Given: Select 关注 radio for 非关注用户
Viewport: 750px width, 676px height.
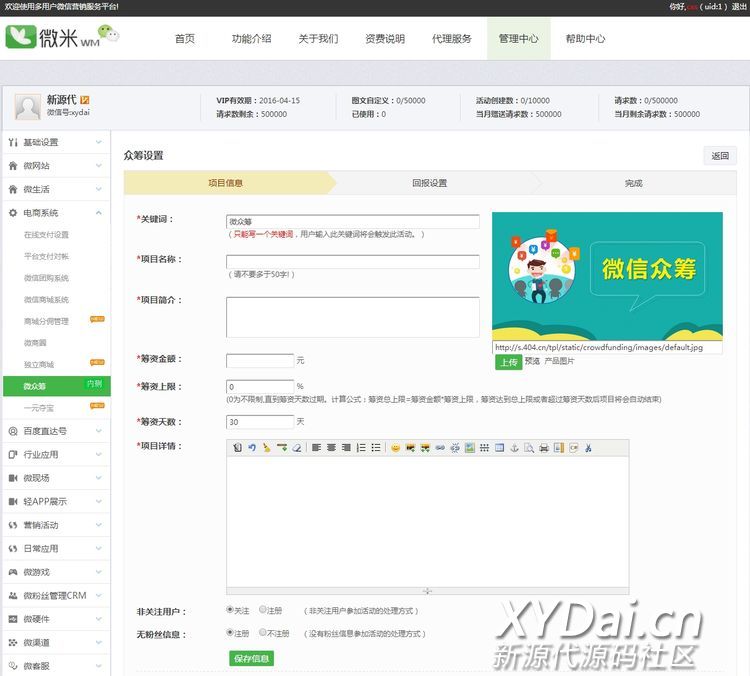Looking at the screenshot, I should [x=230, y=610].
